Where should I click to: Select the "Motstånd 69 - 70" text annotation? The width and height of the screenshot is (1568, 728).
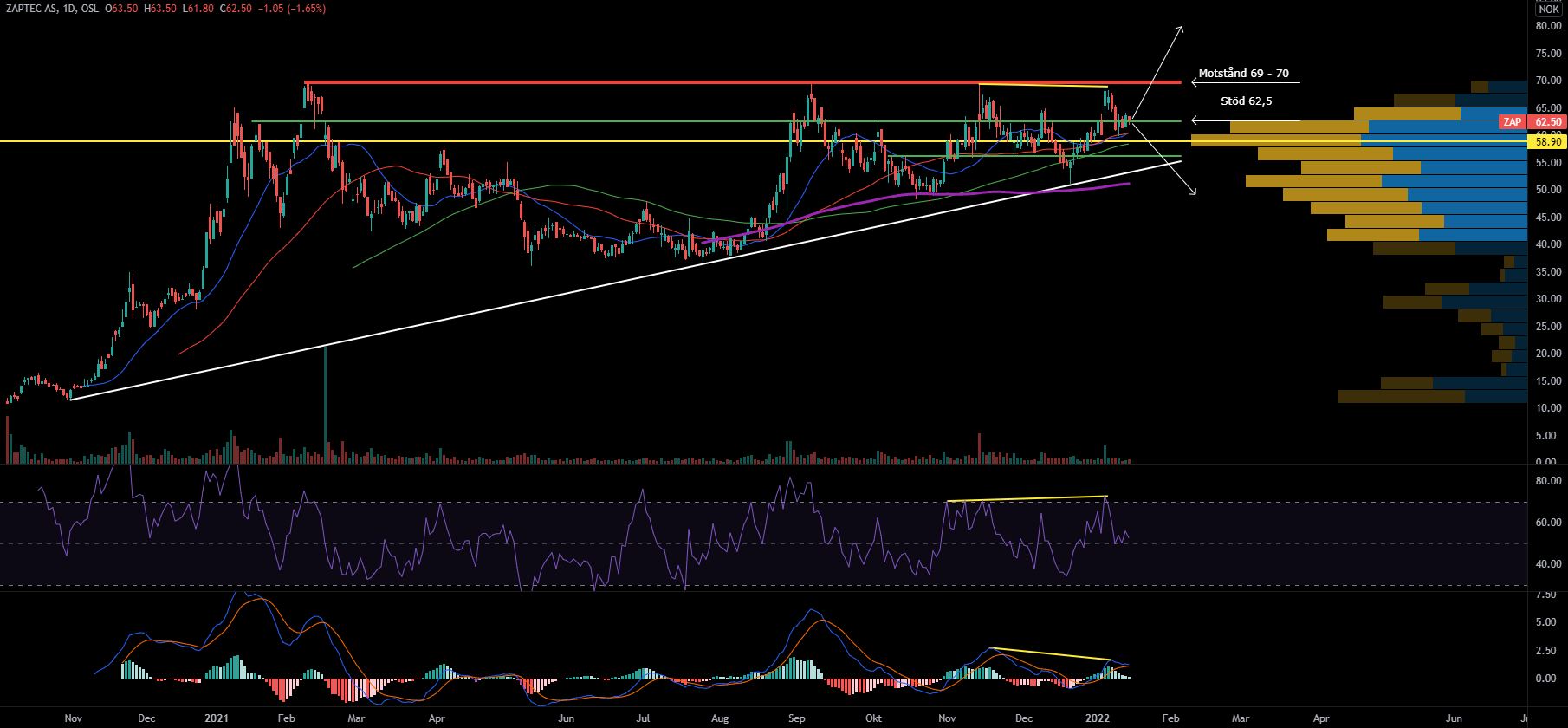pos(1243,74)
